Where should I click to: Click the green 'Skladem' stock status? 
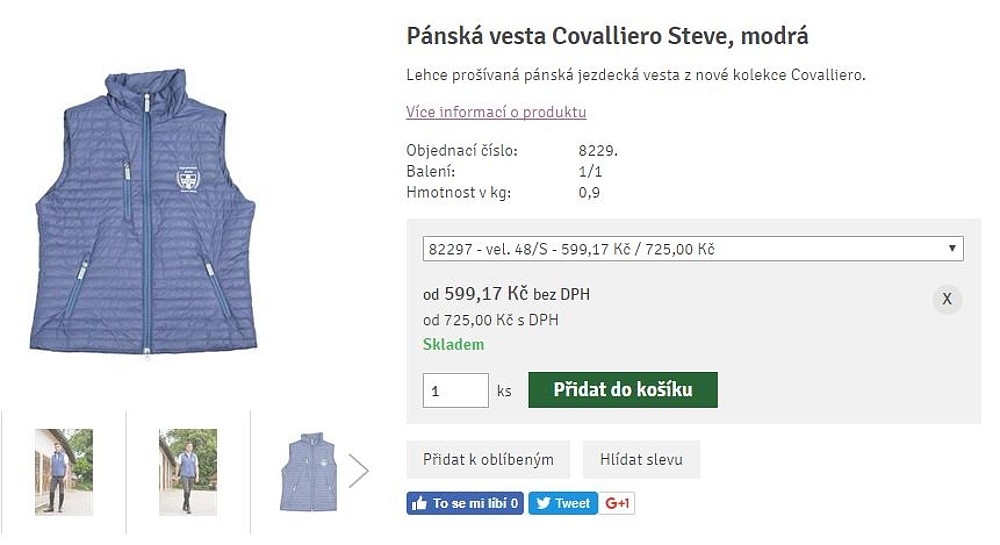coord(453,344)
